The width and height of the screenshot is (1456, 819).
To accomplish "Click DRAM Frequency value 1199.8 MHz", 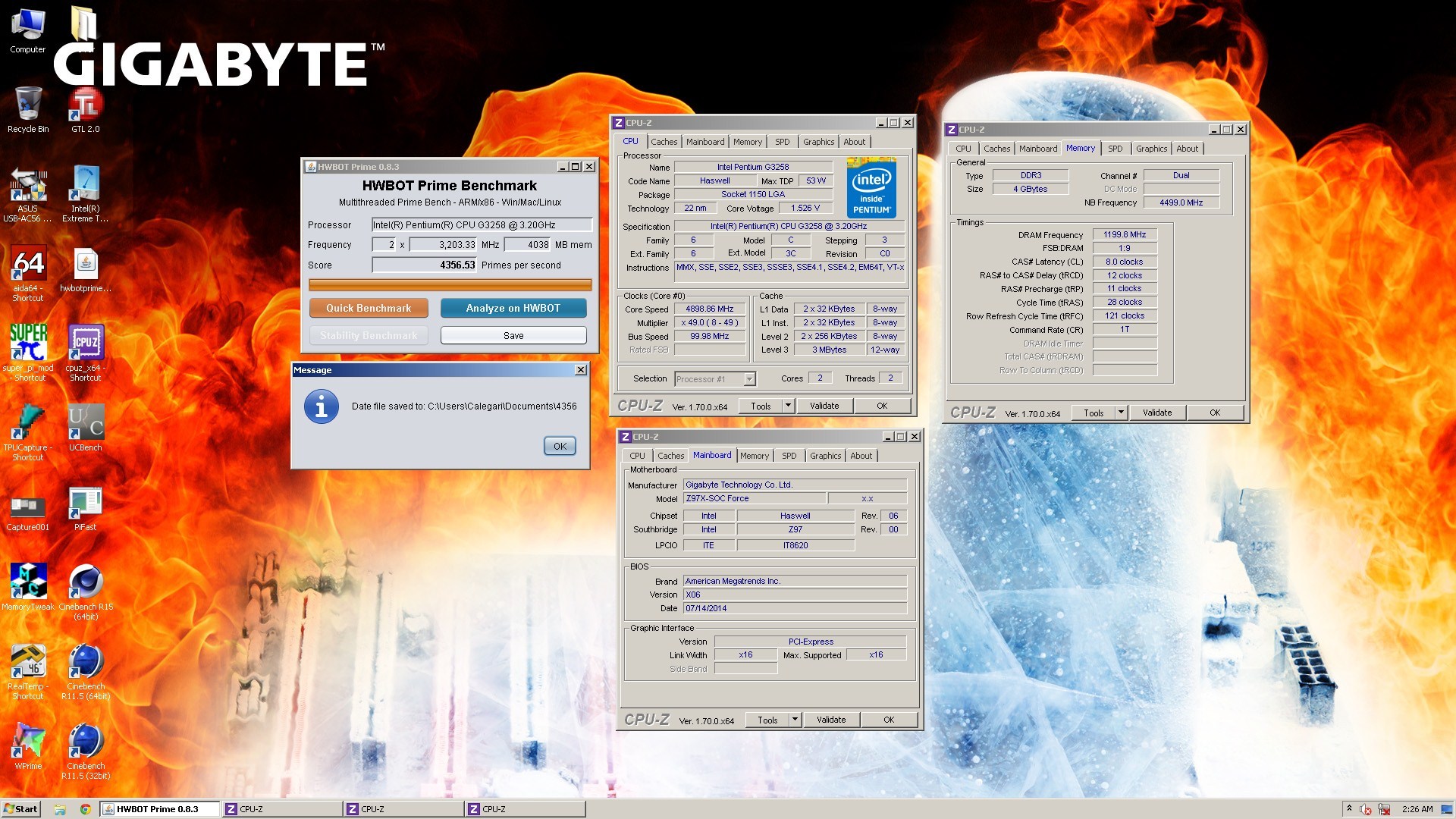I will point(1125,235).
